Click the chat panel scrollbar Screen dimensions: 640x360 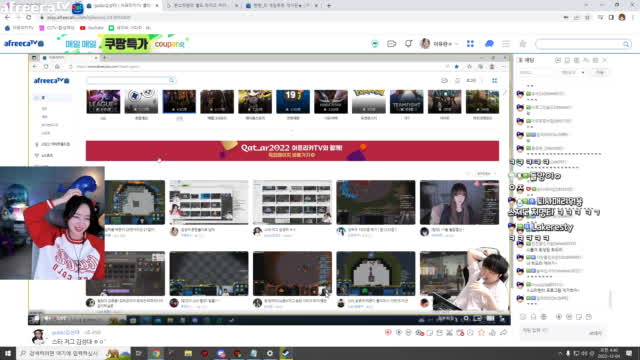point(610,299)
